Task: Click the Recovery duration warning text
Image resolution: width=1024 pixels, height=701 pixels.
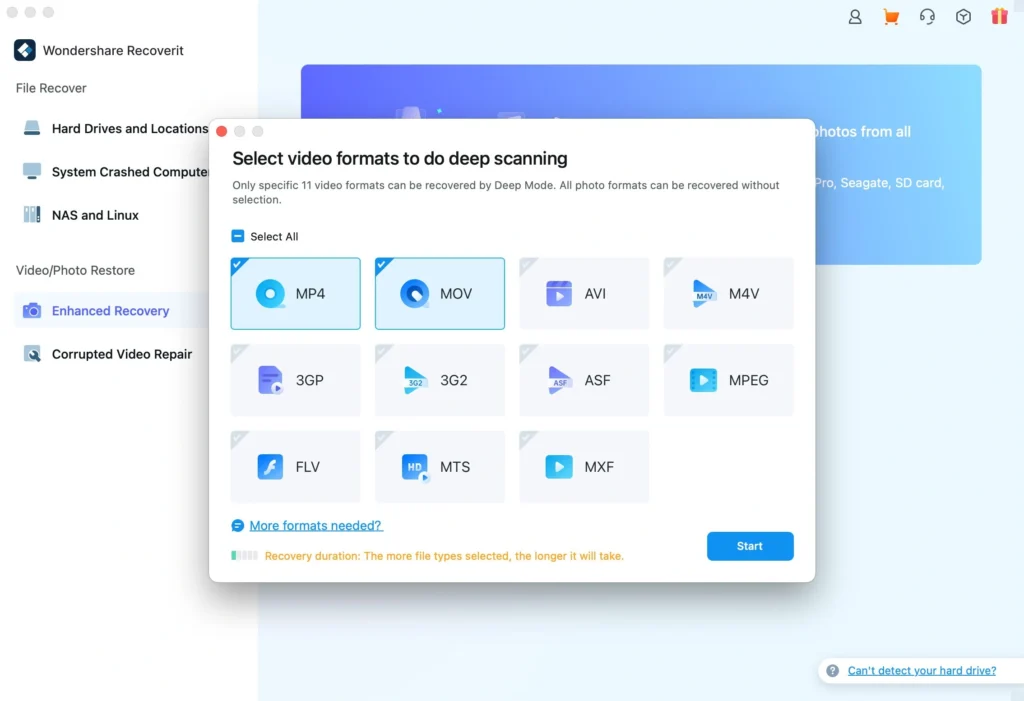Action: (x=444, y=556)
